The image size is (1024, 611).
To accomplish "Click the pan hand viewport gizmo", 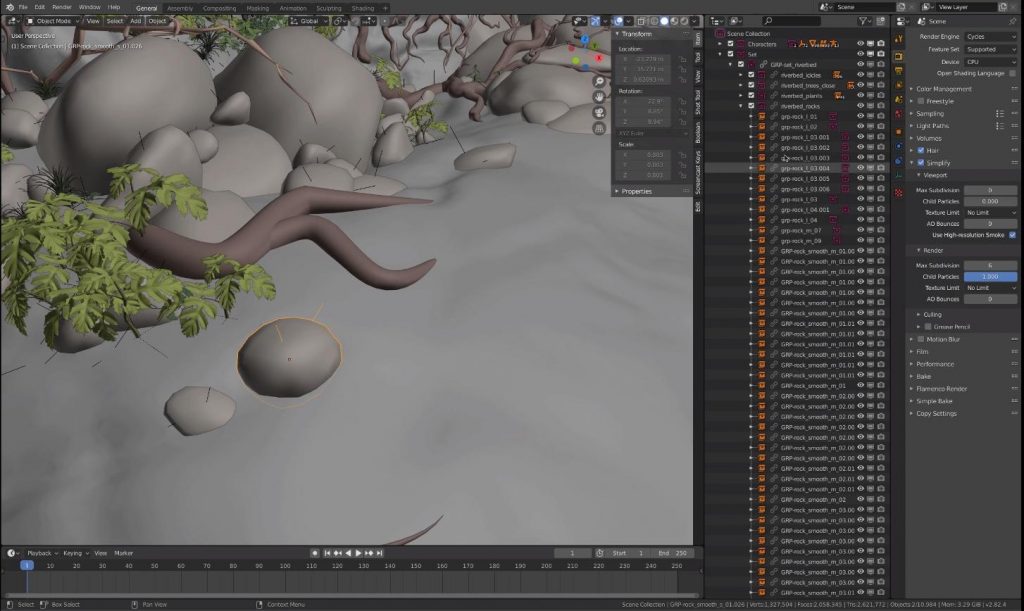I will 599,97.
